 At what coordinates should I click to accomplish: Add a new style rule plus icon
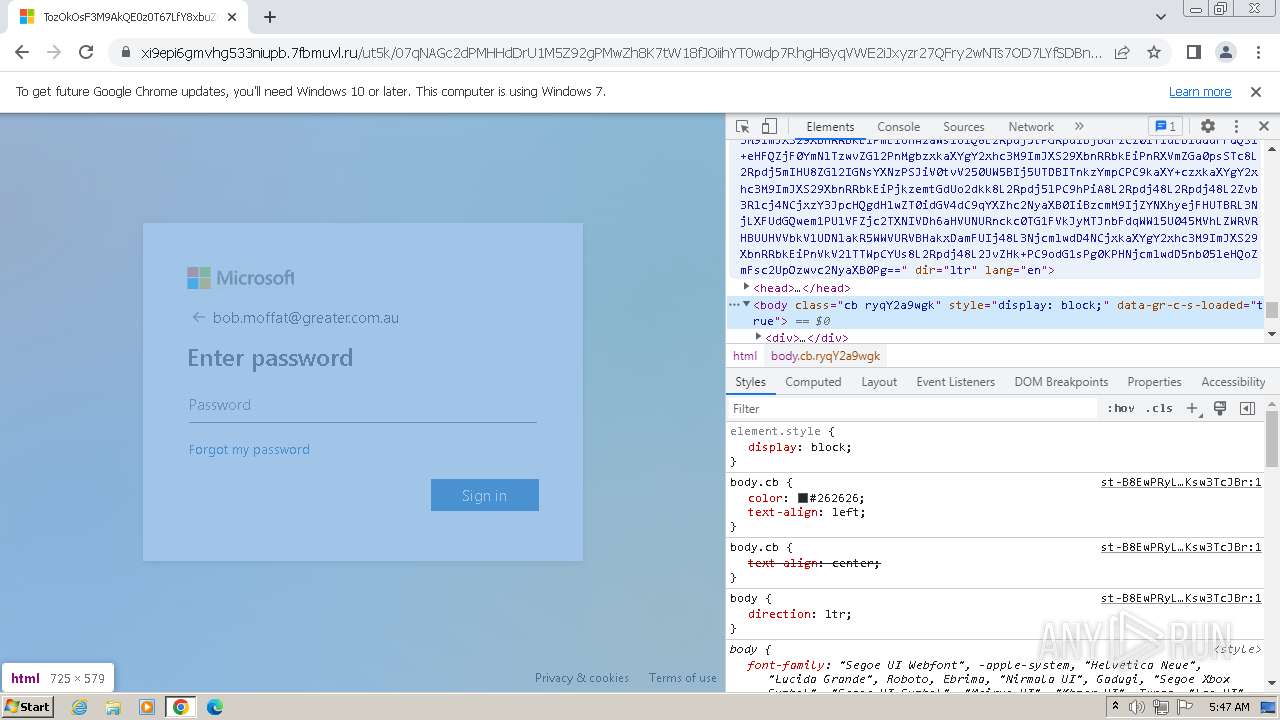(x=1192, y=408)
